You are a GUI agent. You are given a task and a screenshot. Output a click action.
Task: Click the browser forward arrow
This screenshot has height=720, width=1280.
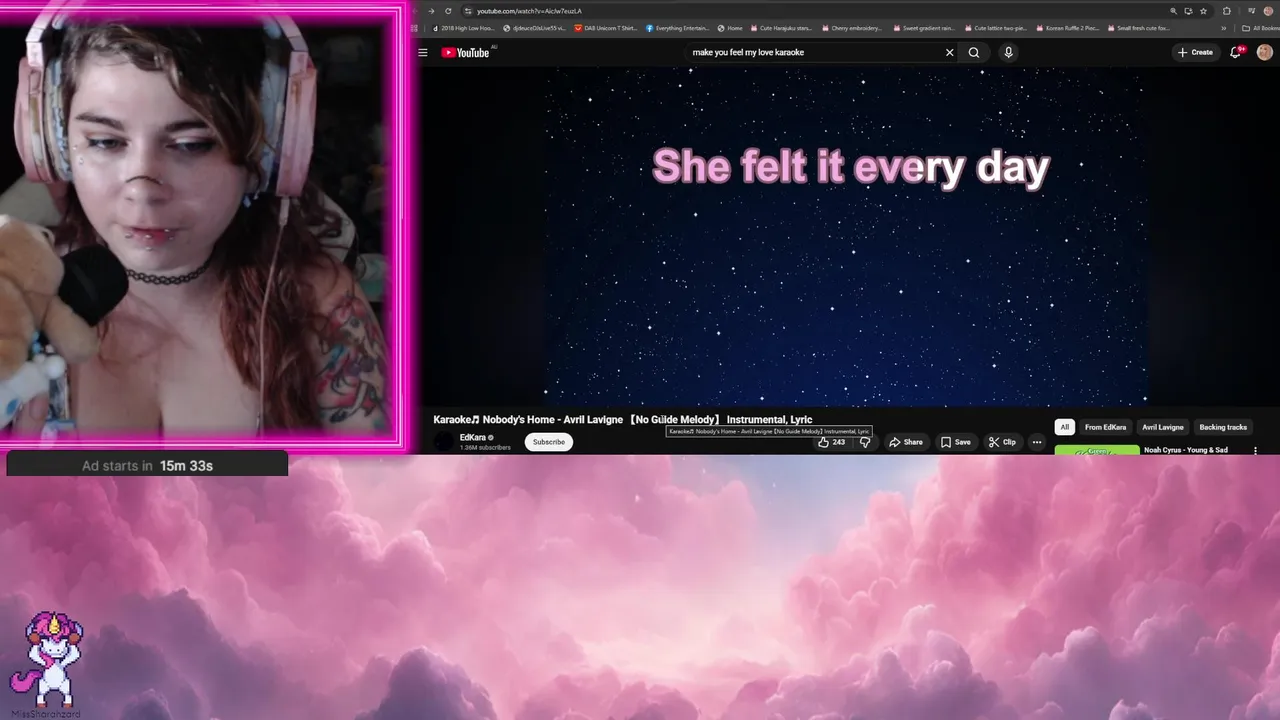pos(431,11)
